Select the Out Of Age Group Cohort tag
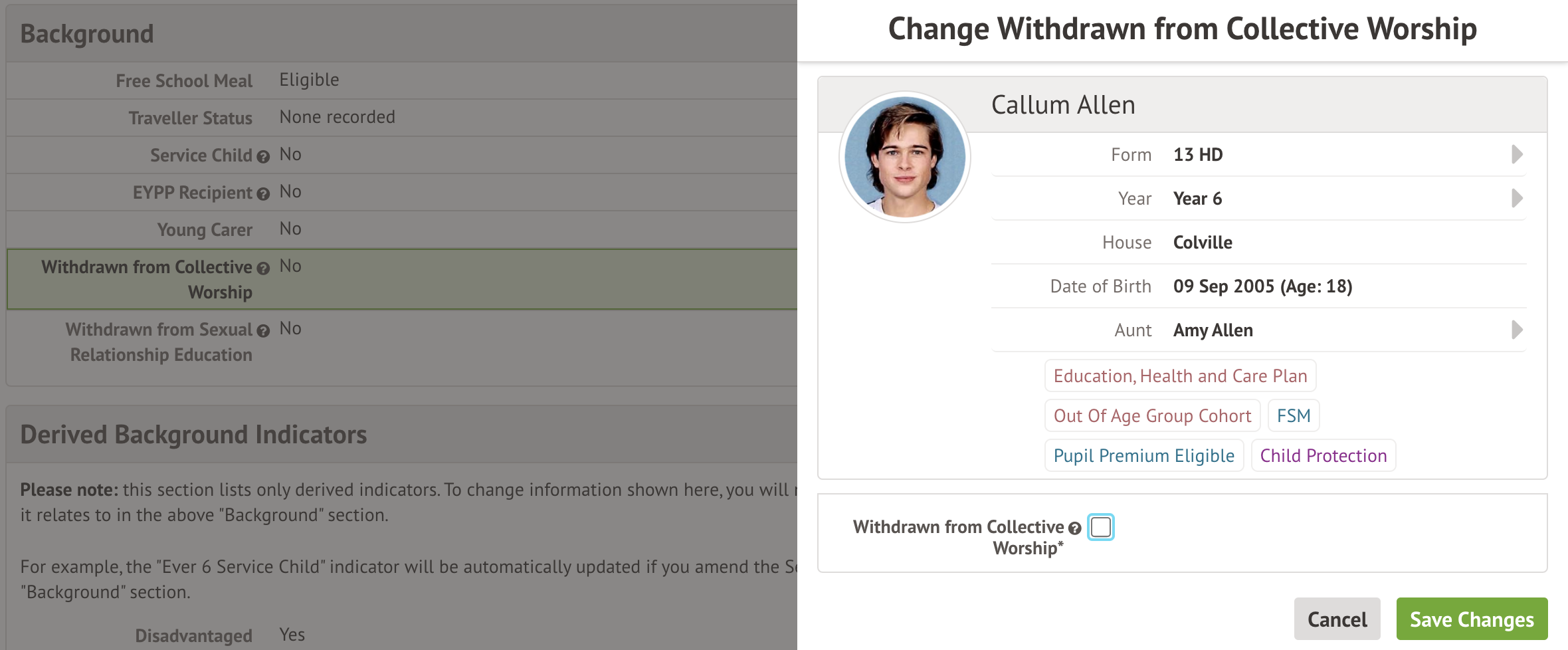This screenshot has height=650, width=1568. [1152, 416]
